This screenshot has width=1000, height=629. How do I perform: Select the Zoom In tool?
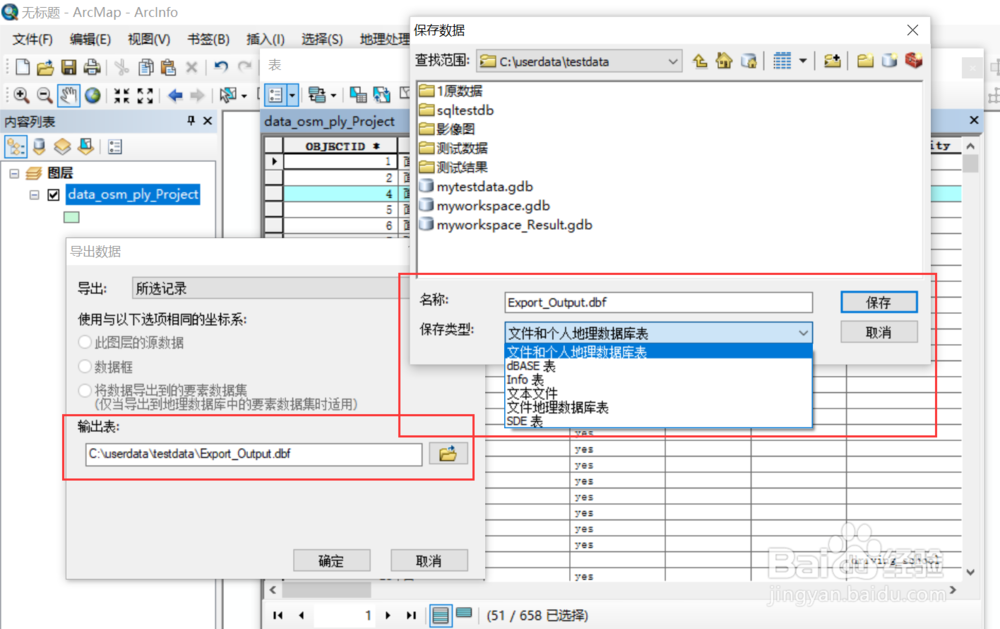tap(20, 96)
